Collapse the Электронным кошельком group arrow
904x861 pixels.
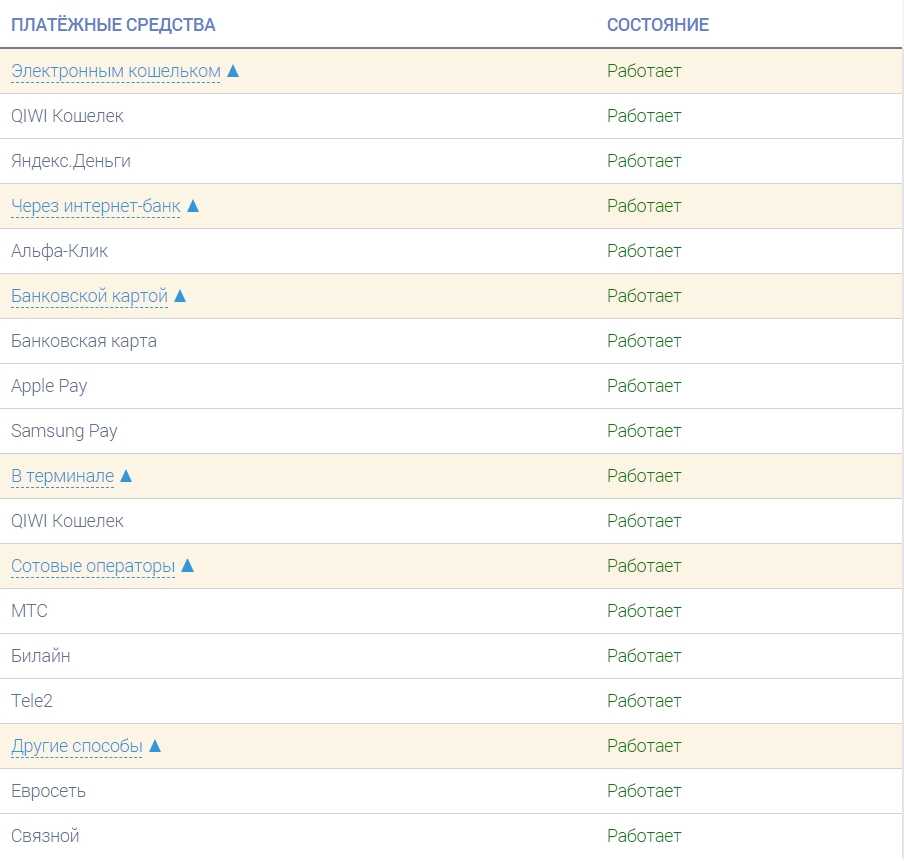click(233, 71)
